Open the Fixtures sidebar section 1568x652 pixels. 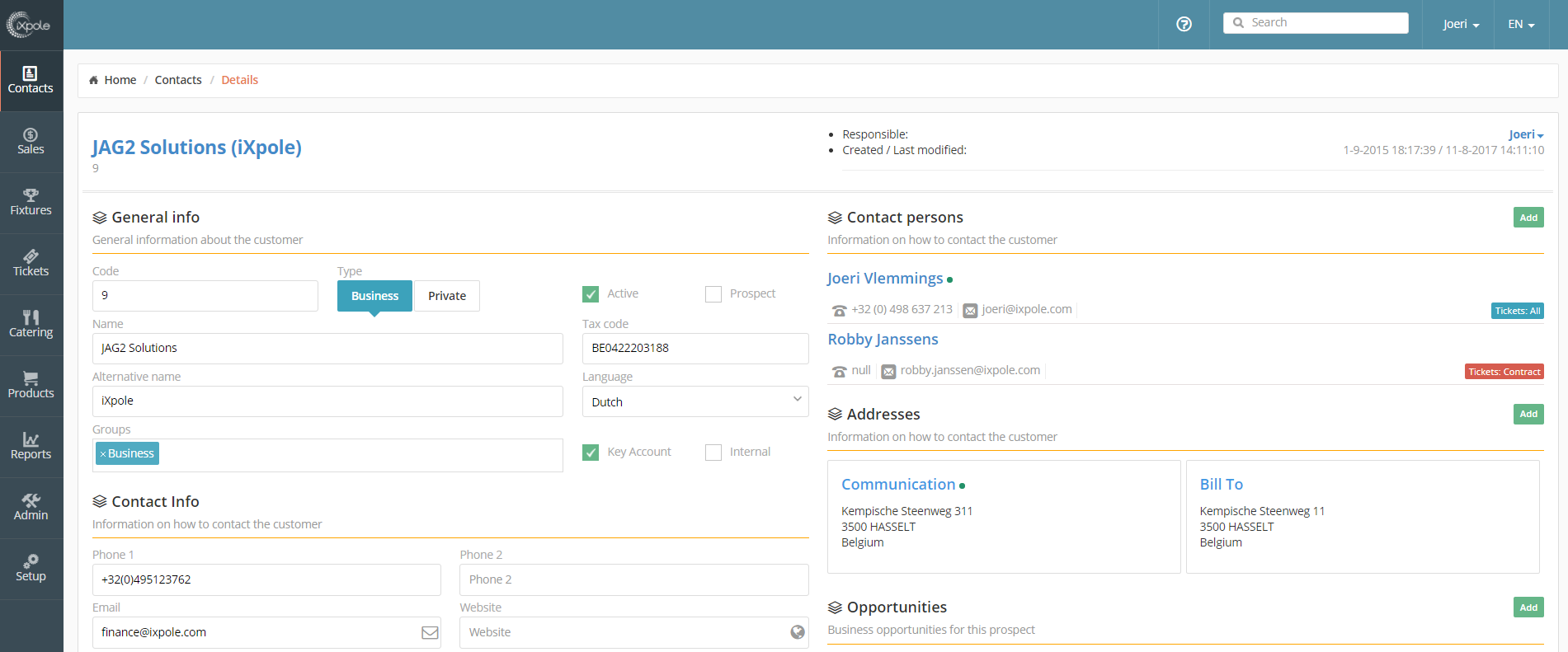31,203
